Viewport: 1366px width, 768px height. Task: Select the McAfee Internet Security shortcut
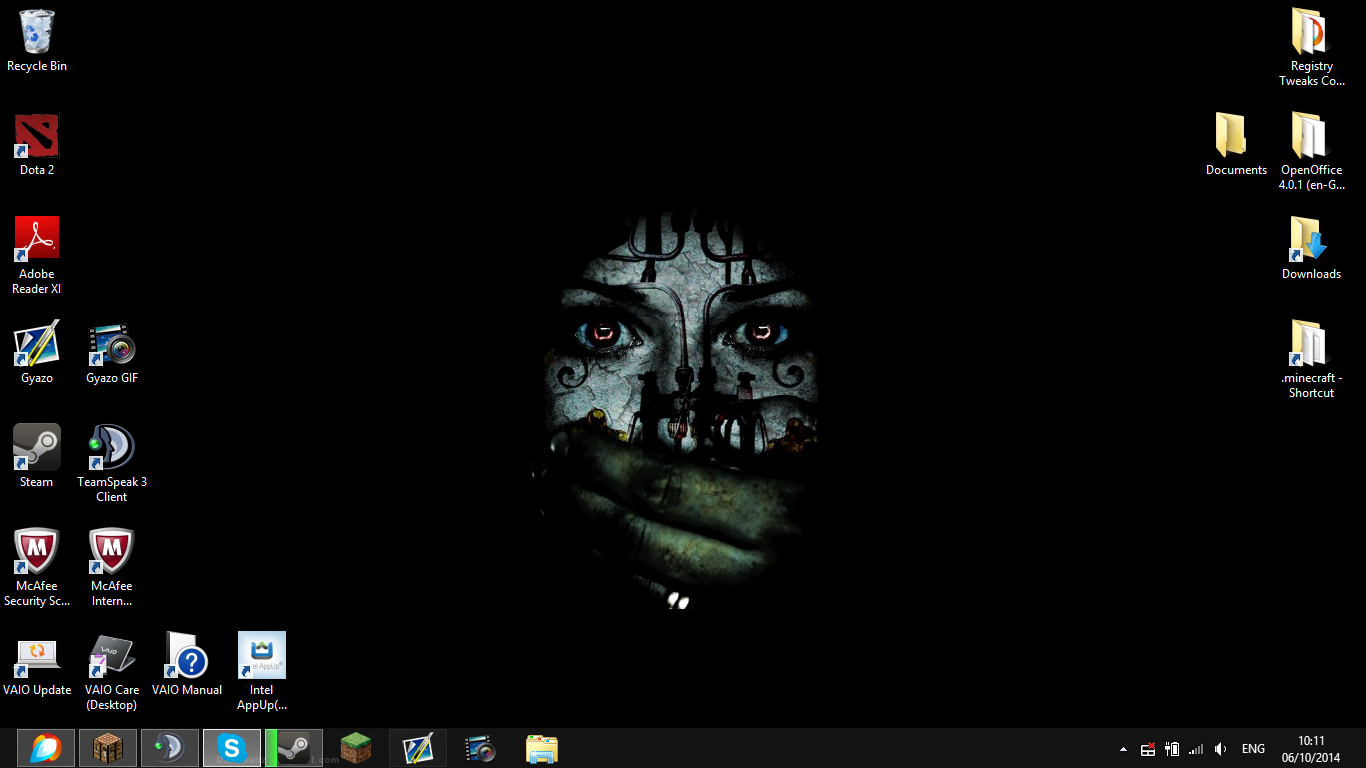tap(112, 568)
